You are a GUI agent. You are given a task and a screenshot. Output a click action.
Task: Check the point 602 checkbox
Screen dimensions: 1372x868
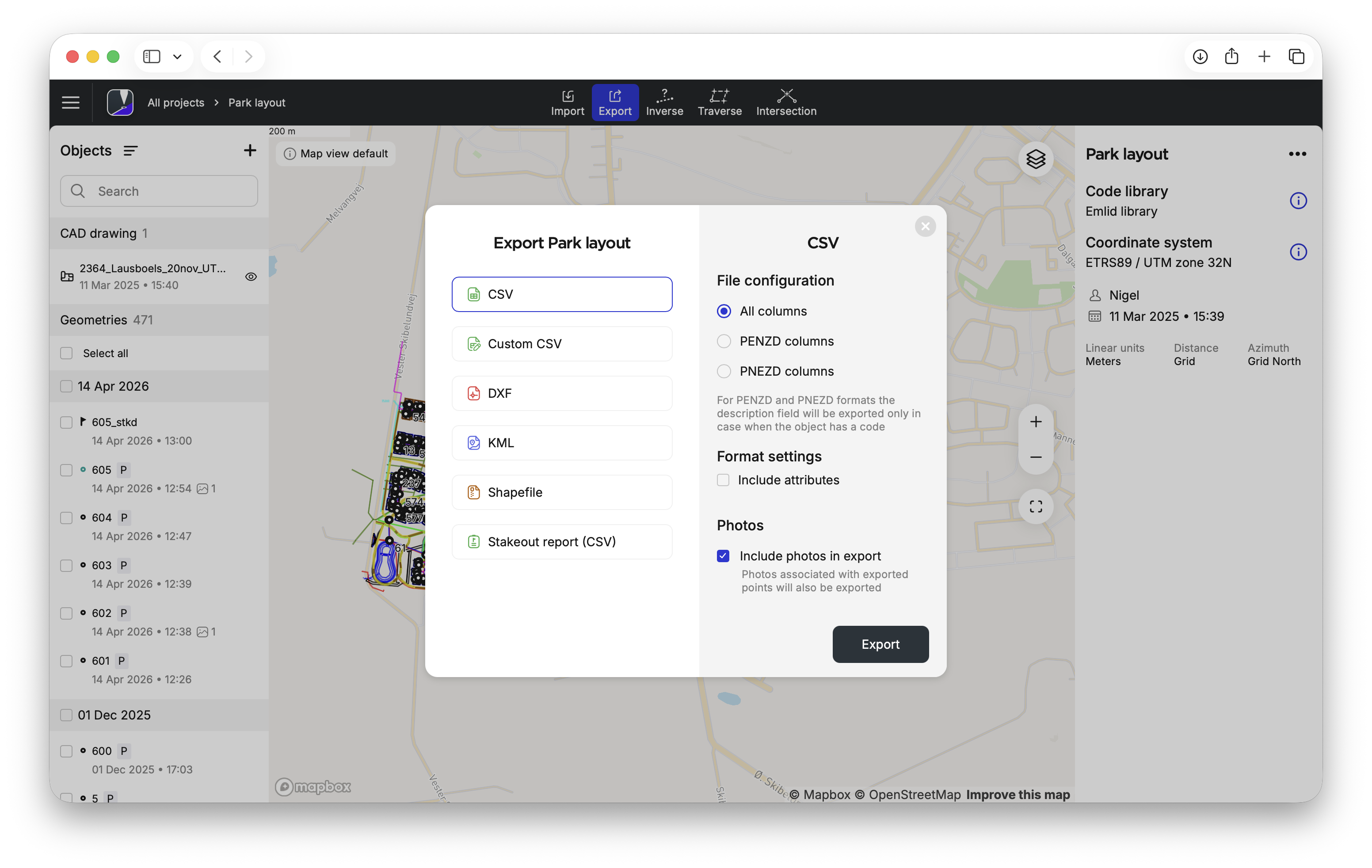click(x=67, y=613)
